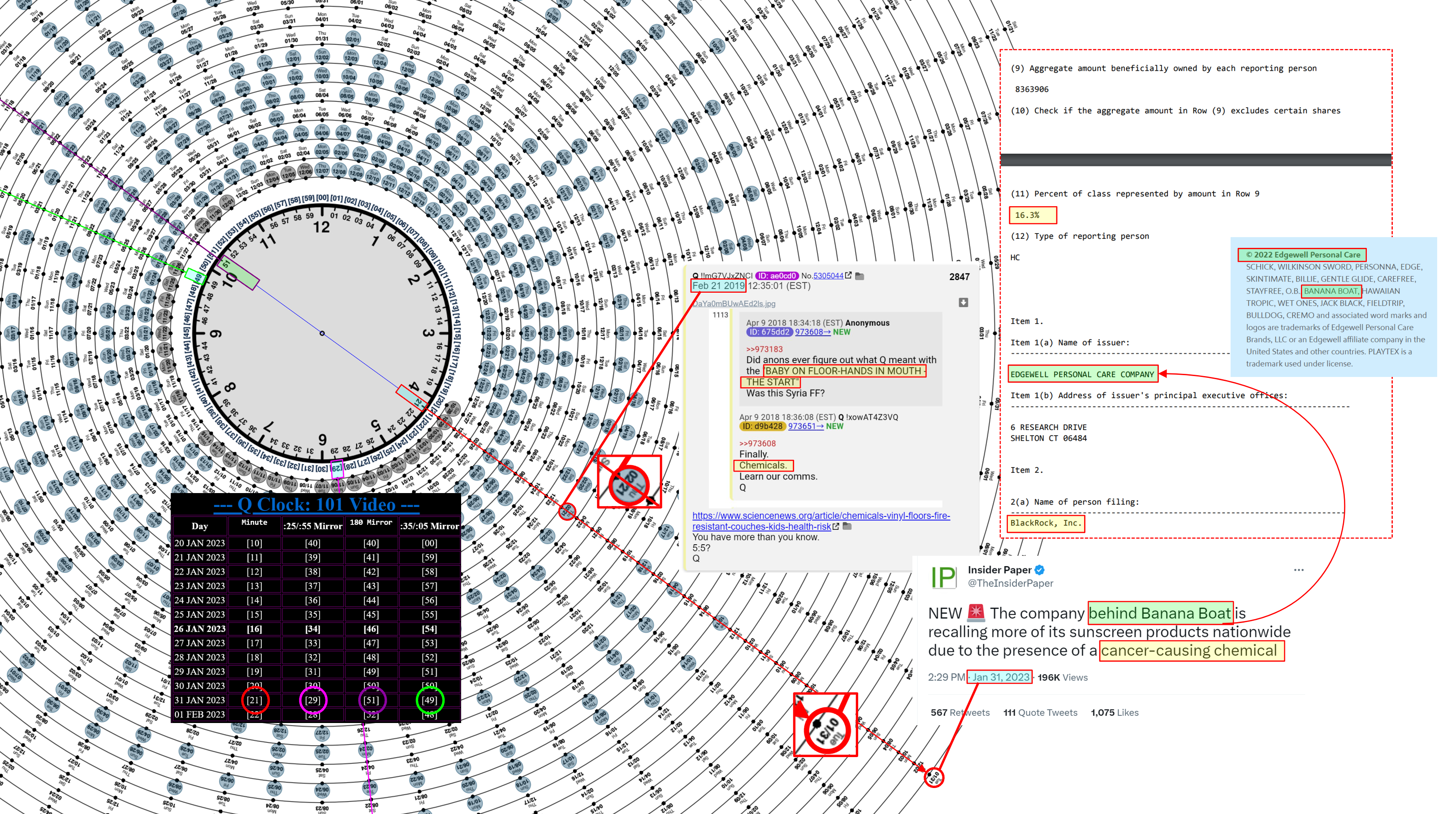The height and width of the screenshot is (814, 1456).
Task: Open post number link 5305044
Action: tap(828, 276)
